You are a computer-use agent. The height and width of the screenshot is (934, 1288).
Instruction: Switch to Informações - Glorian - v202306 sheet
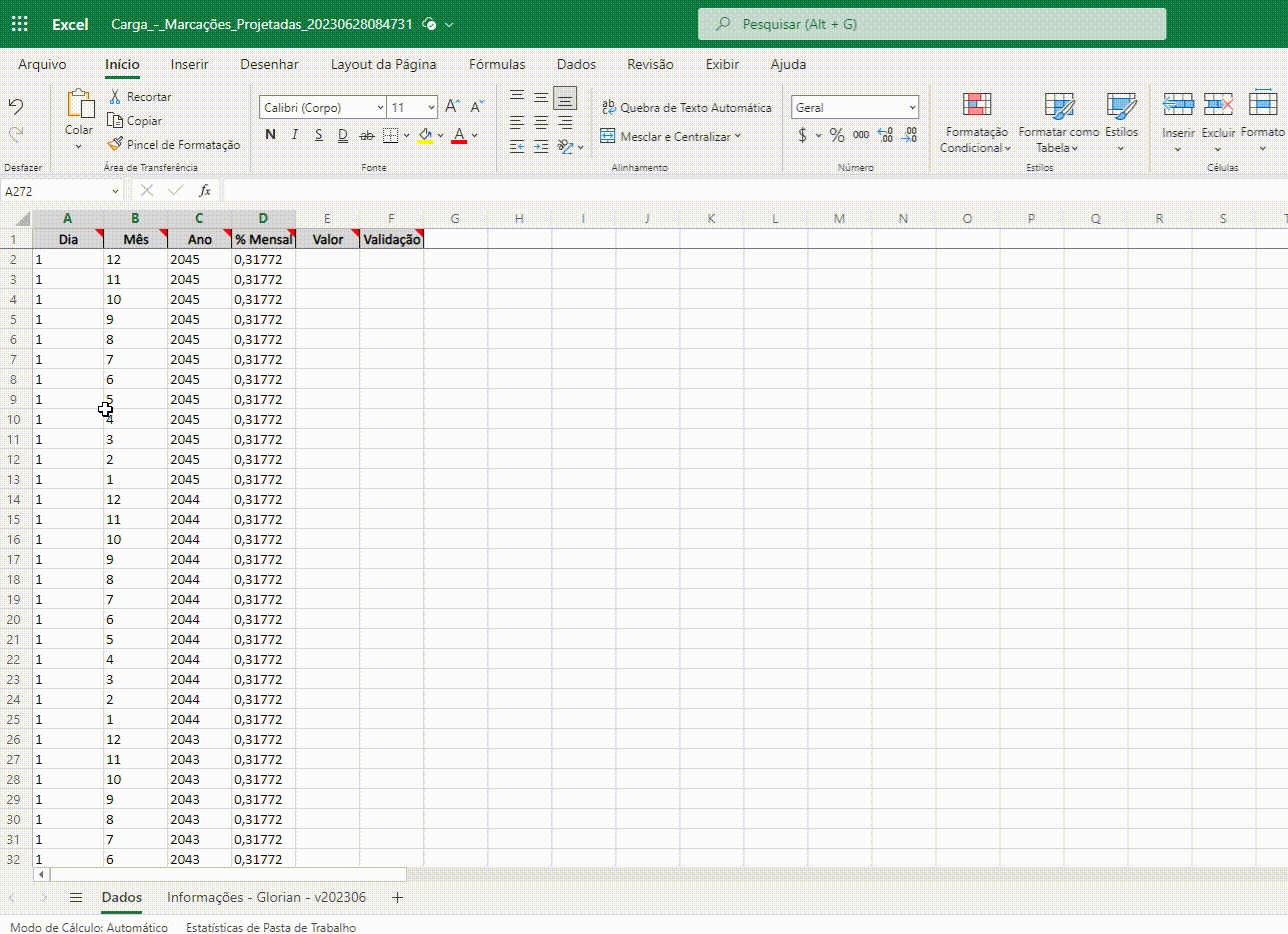tap(266, 897)
